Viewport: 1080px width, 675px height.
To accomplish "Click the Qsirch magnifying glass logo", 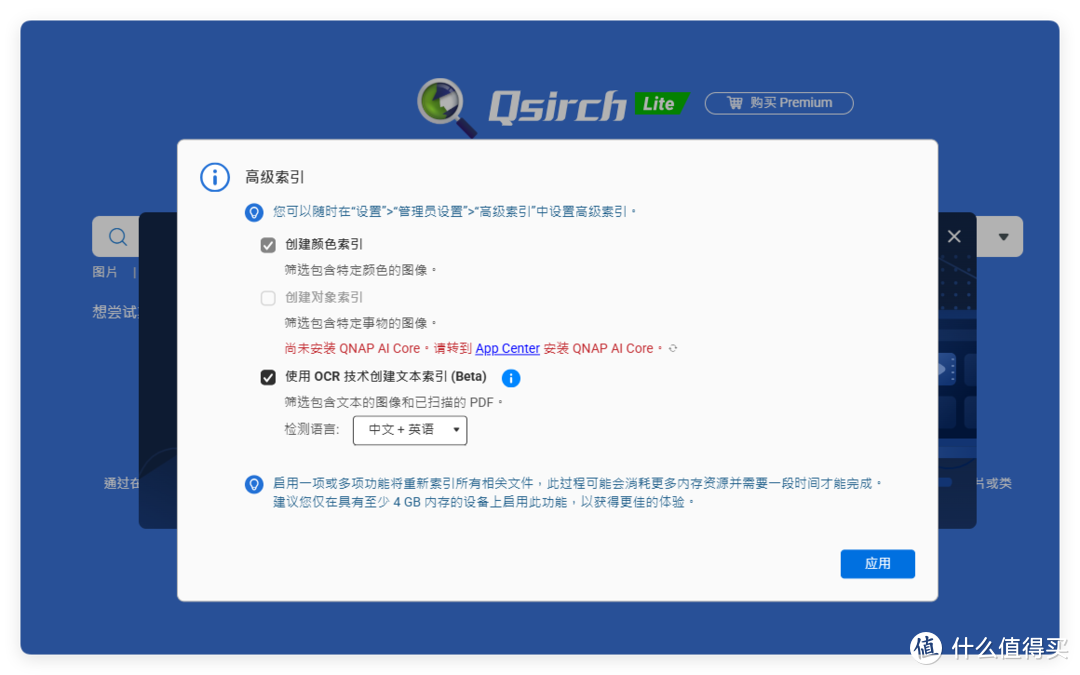I will click(x=446, y=107).
